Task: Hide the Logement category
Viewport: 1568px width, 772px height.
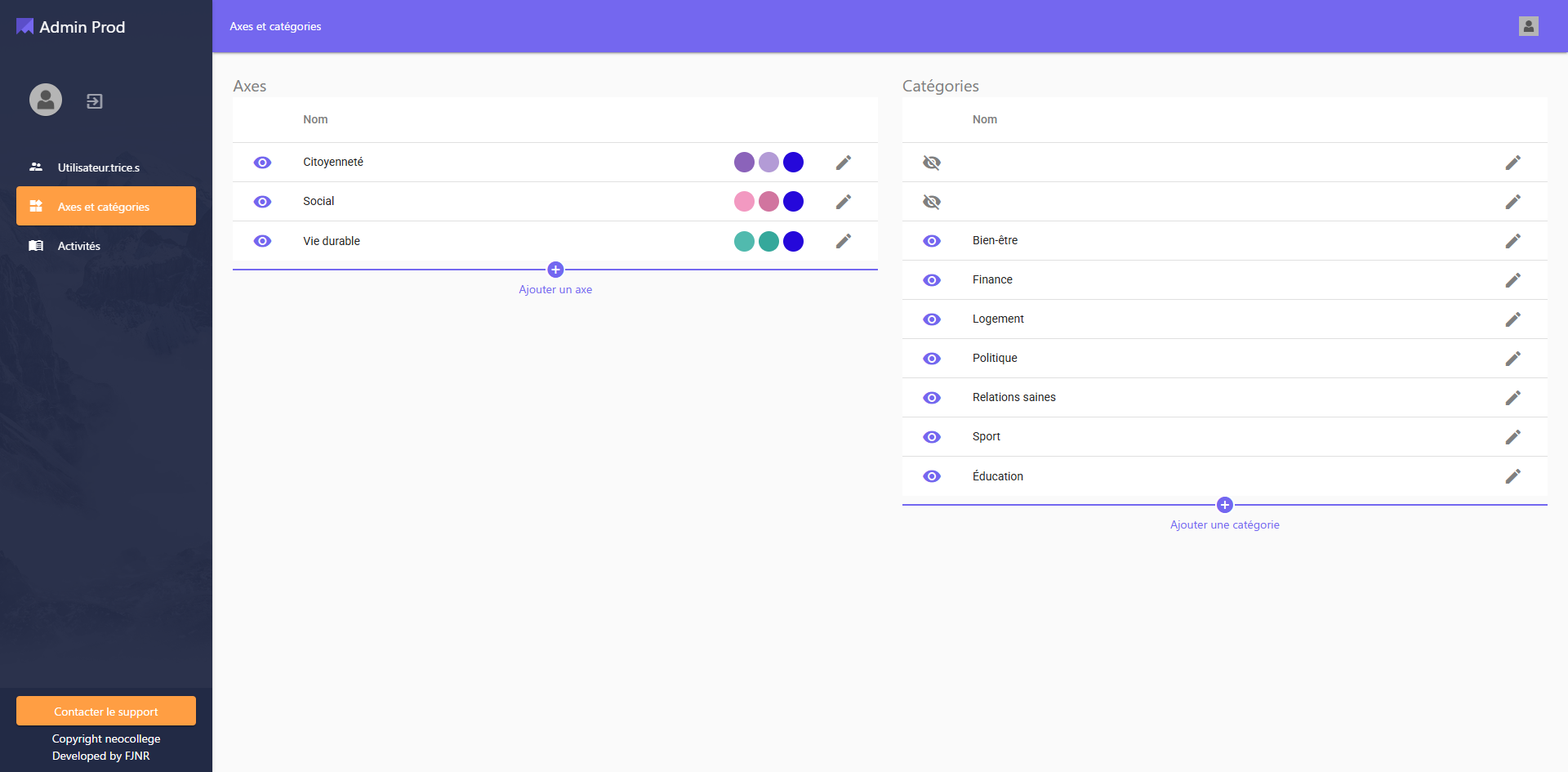Action: (932, 319)
